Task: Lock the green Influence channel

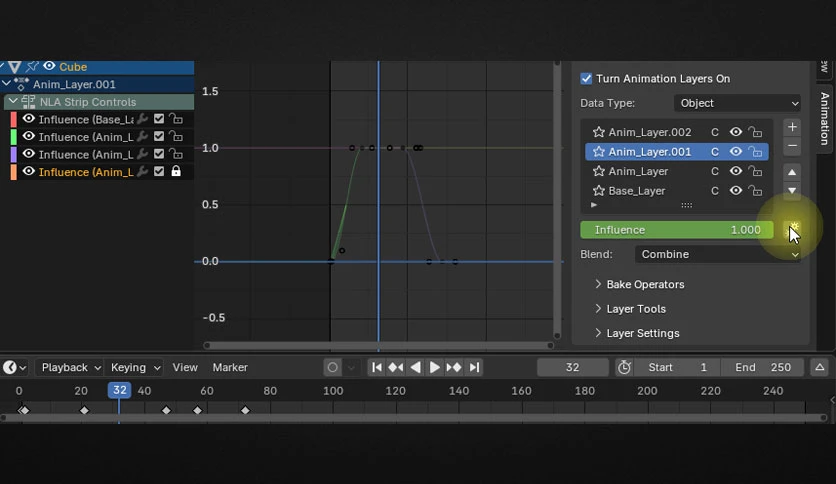Action: [x=176, y=136]
